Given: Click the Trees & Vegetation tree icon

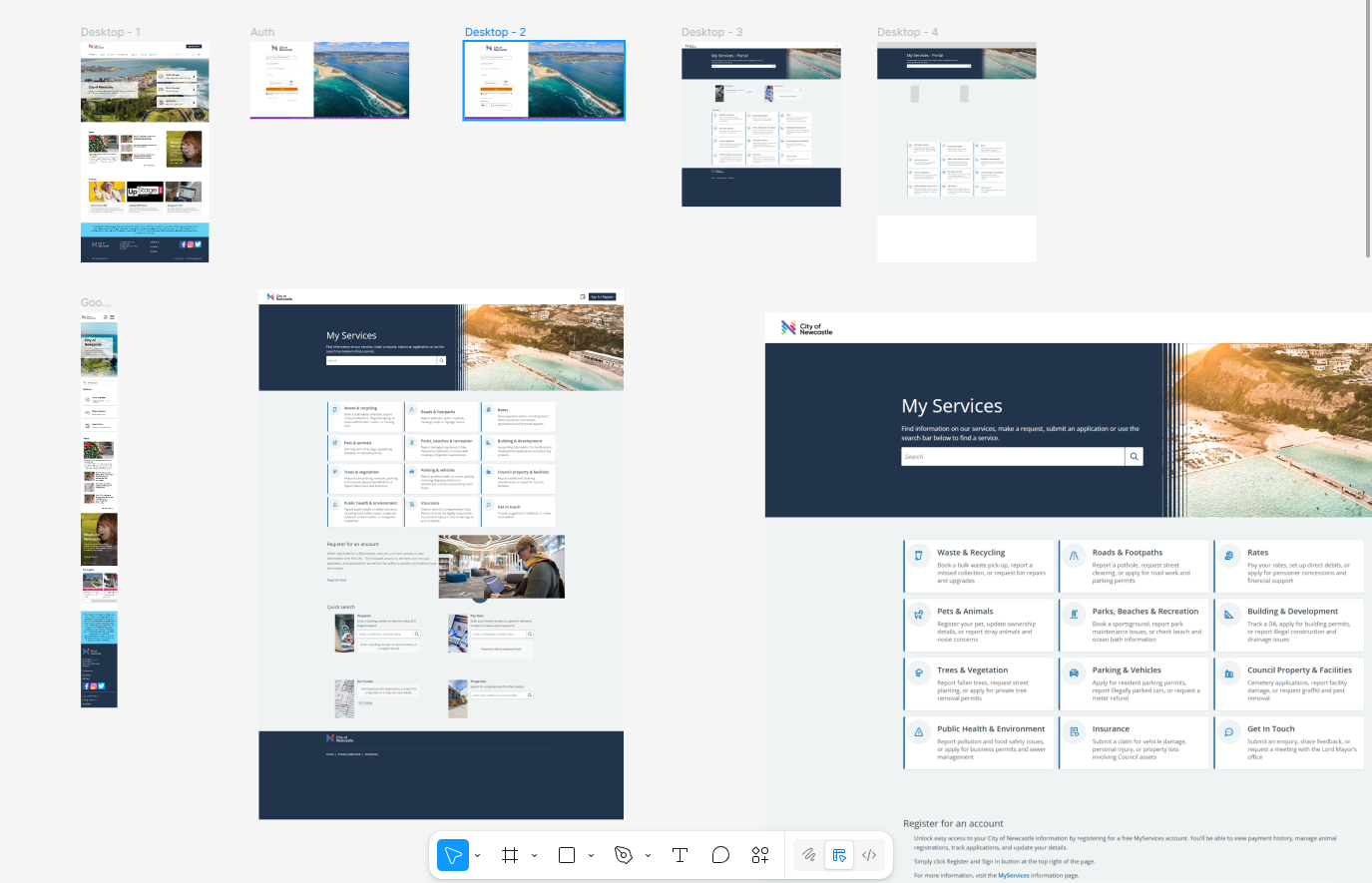Looking at the screenshot, I should click(x=918, y=672).
